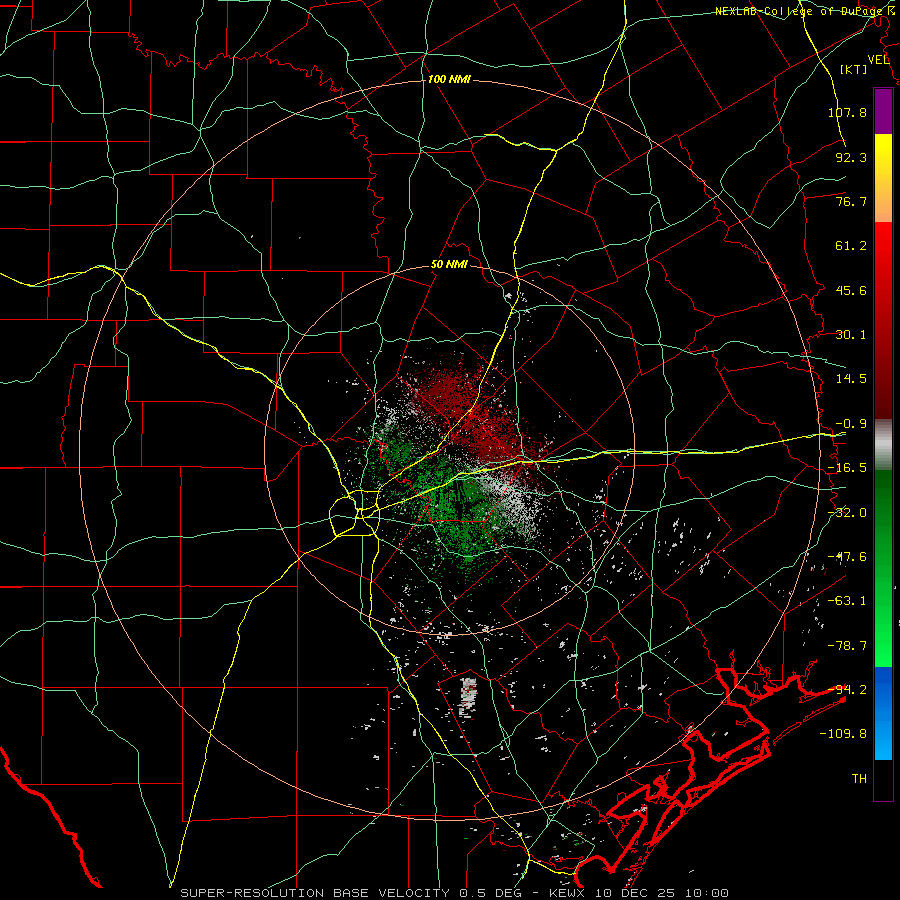The image size is (900, 900).
Task: Click the 100 NMI range ring label
Action: pos(449,79)
